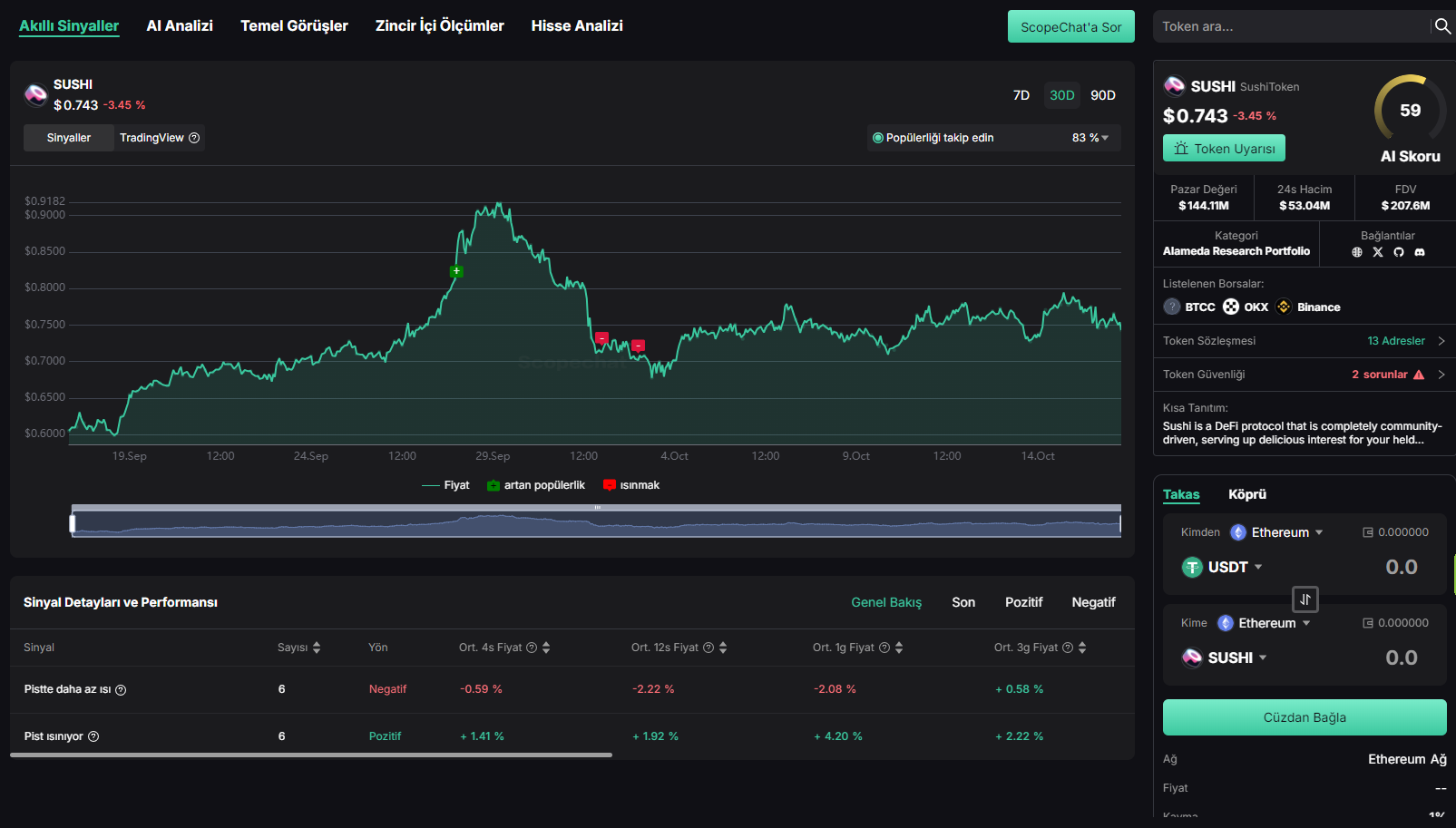The width and height of the screenshot is (1456, 828).
Task: Click the Binance exchange icon
Action: tap(1284, 307)
